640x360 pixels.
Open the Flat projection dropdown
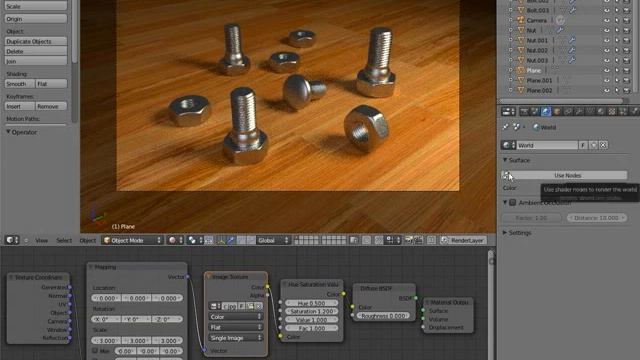click(x=236, y=327)
